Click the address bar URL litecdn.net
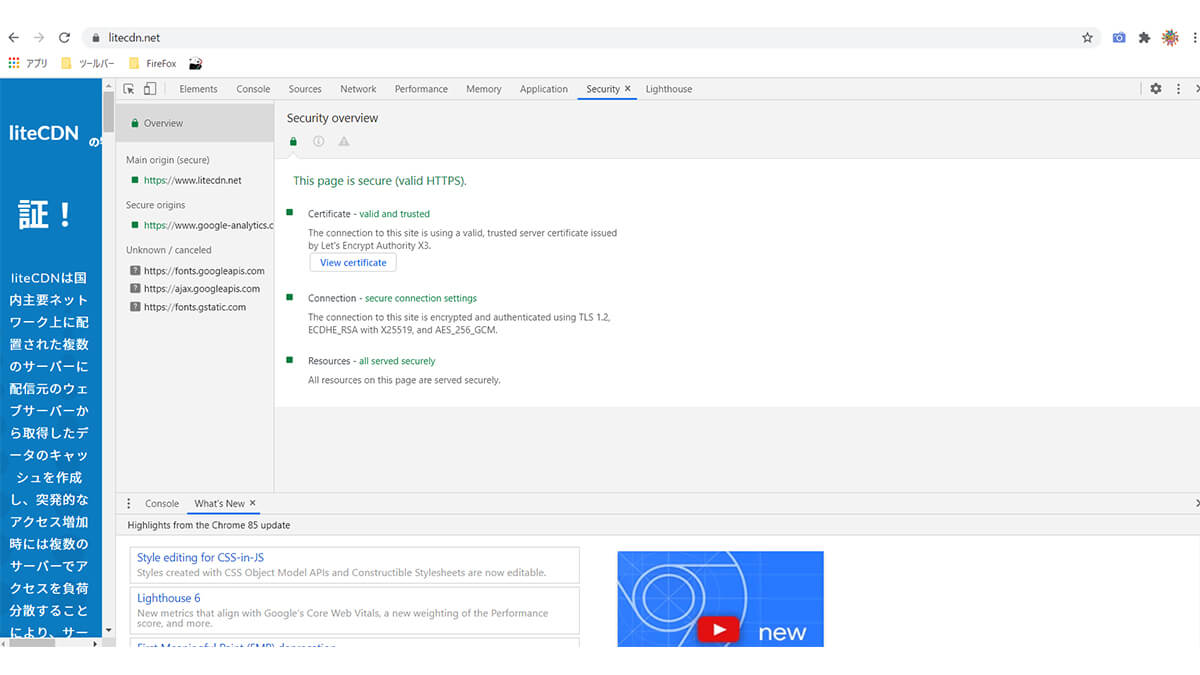Image resolution: width=1200 pixels, height=675 pixels. pos(134,37)
